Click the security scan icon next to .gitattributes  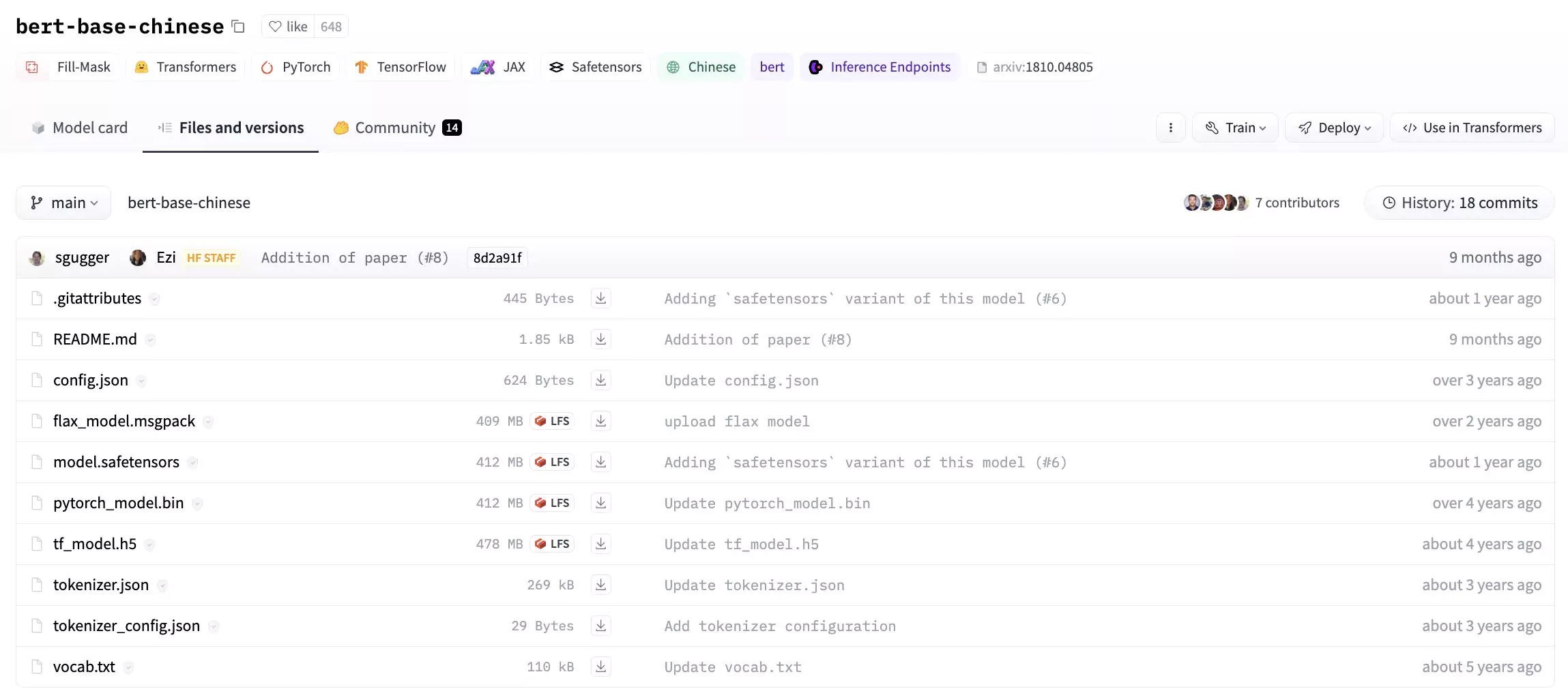point(155,299)
